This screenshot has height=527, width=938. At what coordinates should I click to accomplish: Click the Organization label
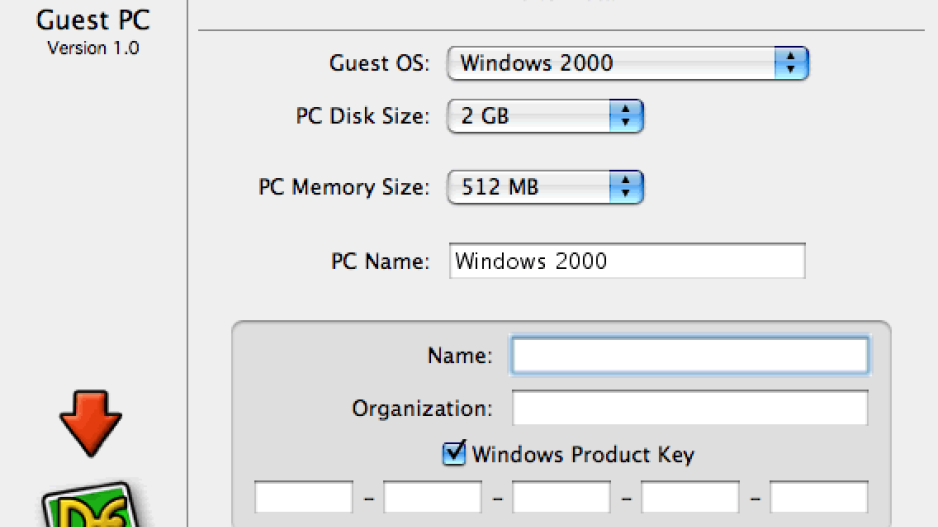click(422, 409)
